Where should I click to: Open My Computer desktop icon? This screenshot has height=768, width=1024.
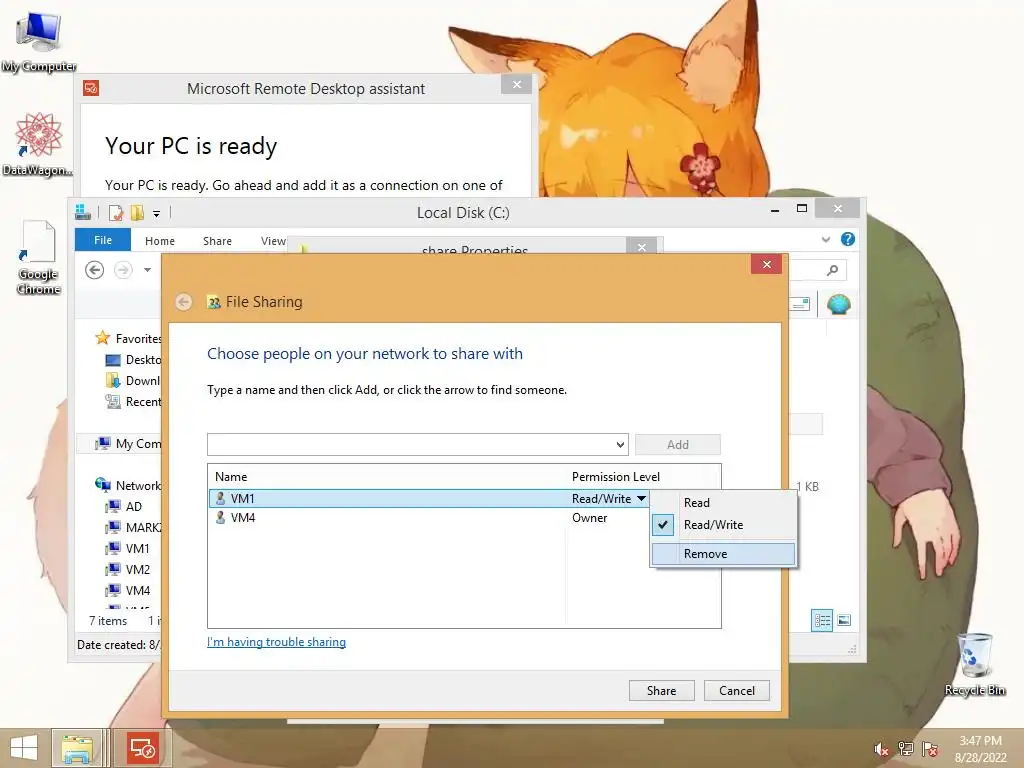point(39,40)
